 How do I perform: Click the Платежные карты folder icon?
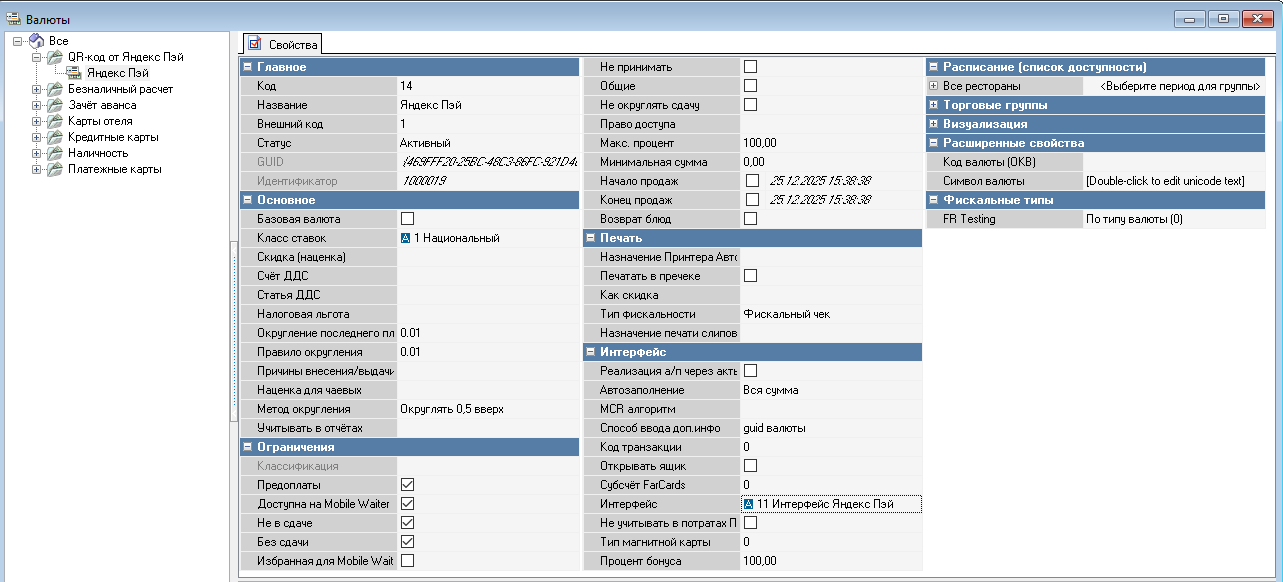55,169
